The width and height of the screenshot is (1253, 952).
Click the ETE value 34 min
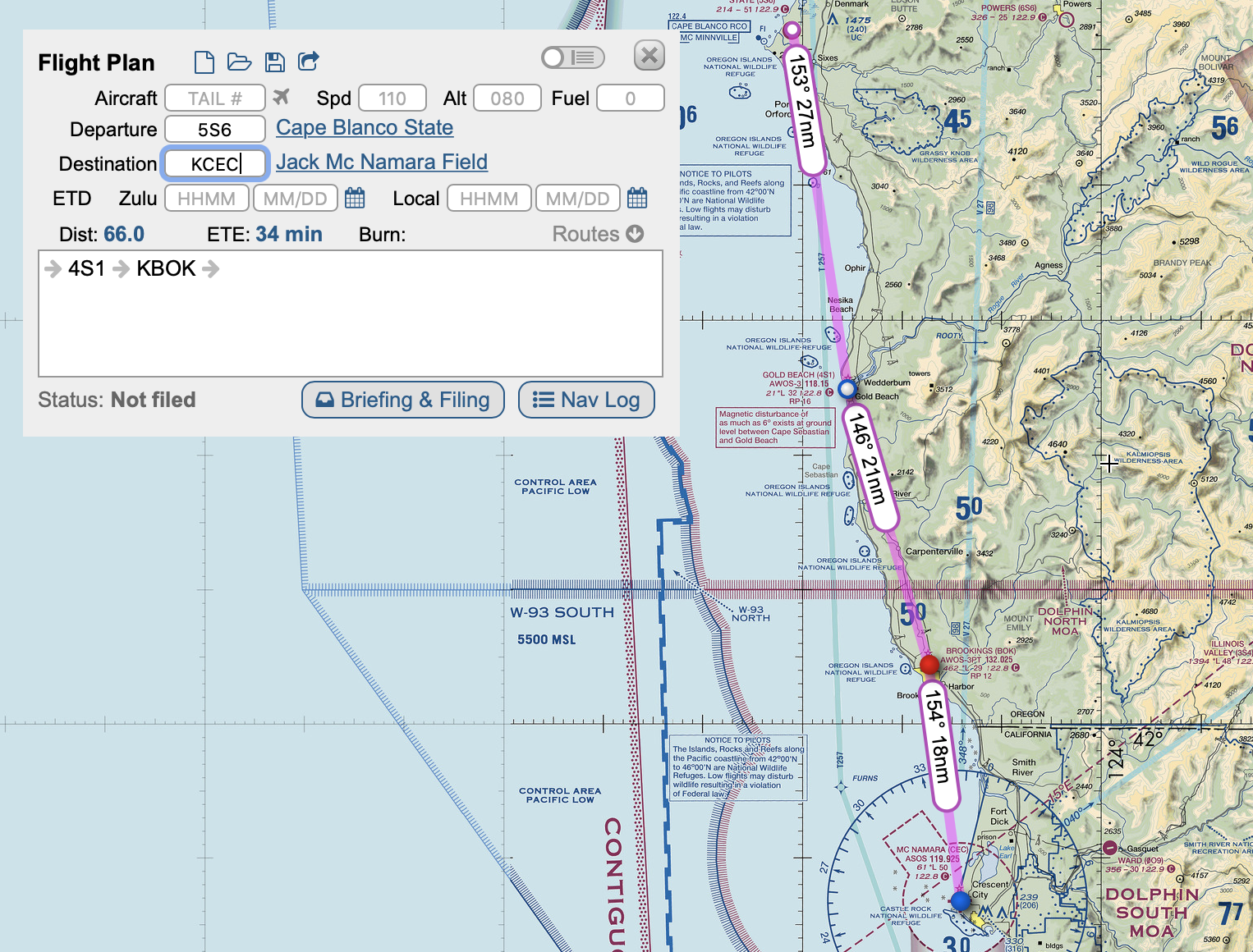click(x=289, y=234)
